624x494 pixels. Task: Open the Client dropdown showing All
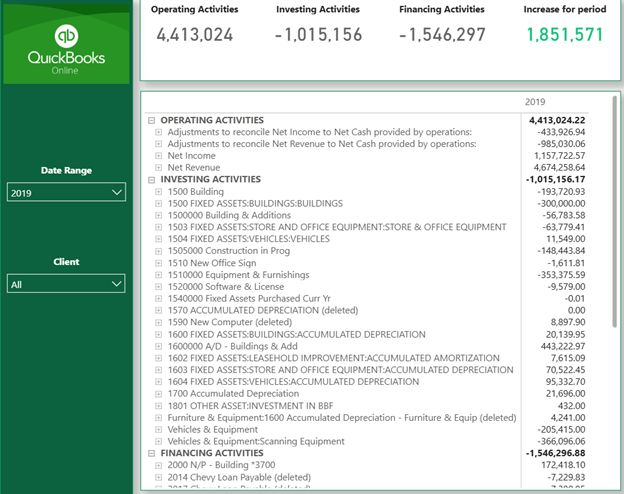pyautogui.click(x=66, y=284)
